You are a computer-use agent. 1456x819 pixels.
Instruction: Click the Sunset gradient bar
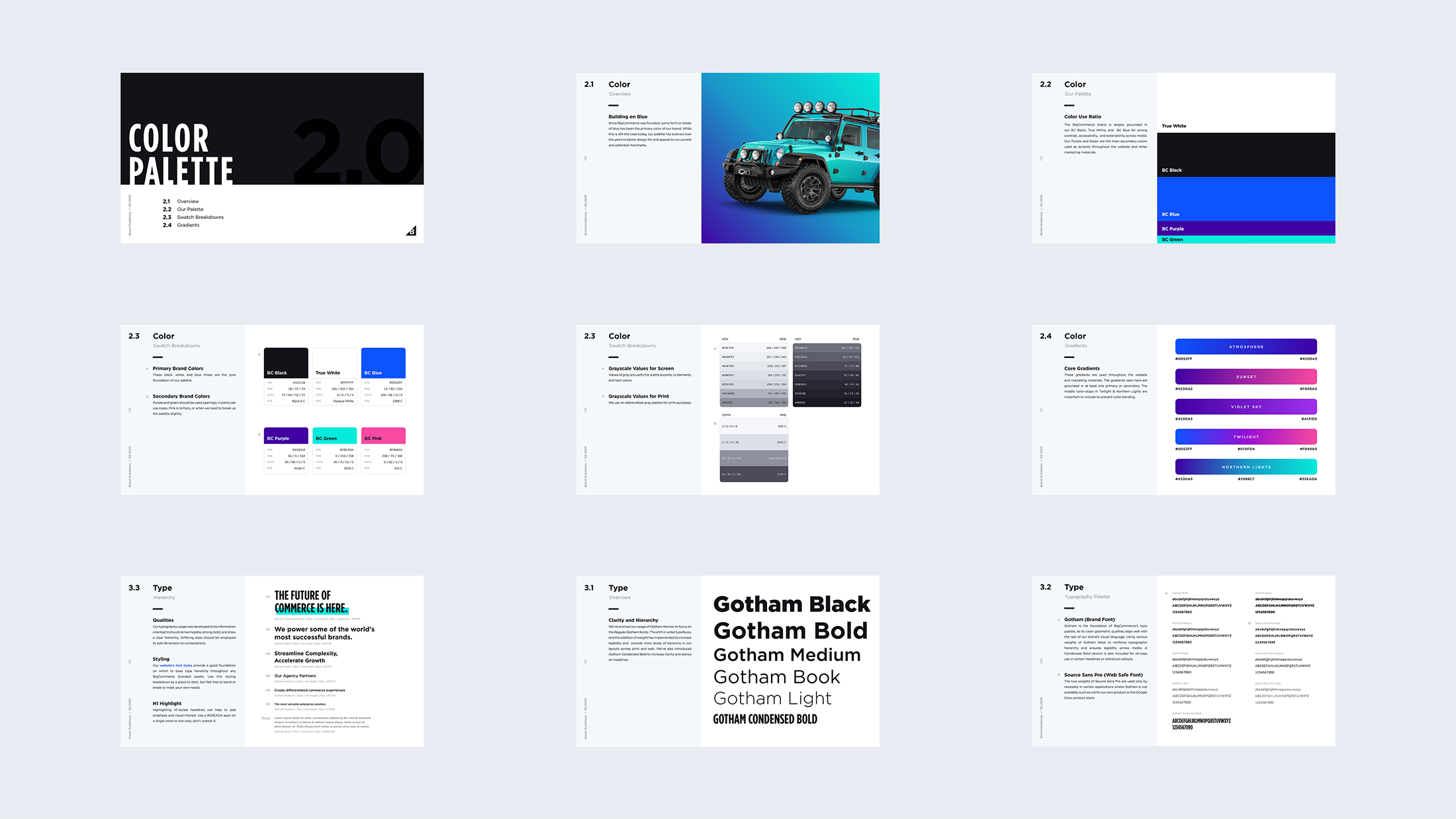point(1246,376)
